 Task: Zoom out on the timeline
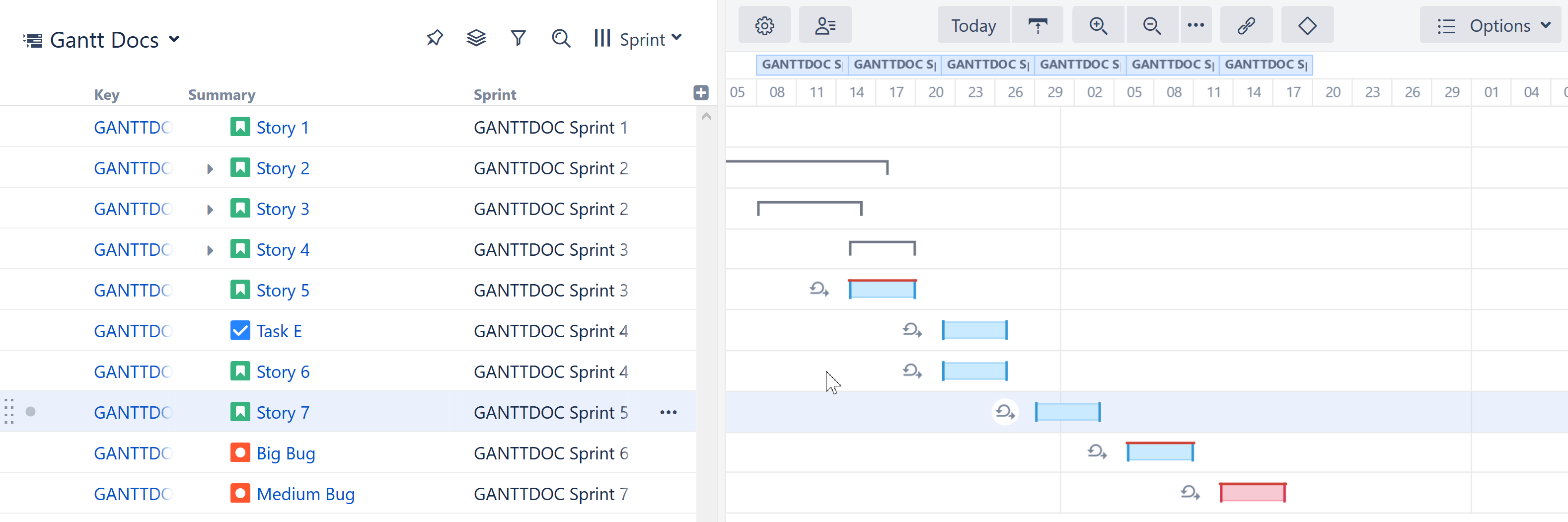point(1152,25)
